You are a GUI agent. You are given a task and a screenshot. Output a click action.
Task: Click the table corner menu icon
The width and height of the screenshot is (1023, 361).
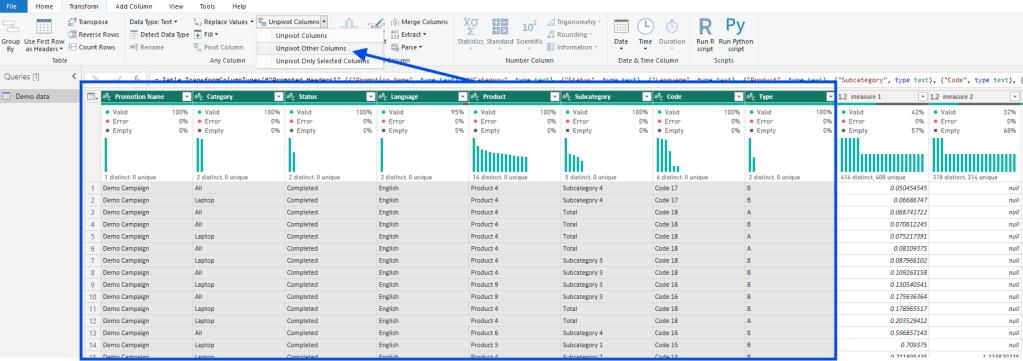point(92,97)
